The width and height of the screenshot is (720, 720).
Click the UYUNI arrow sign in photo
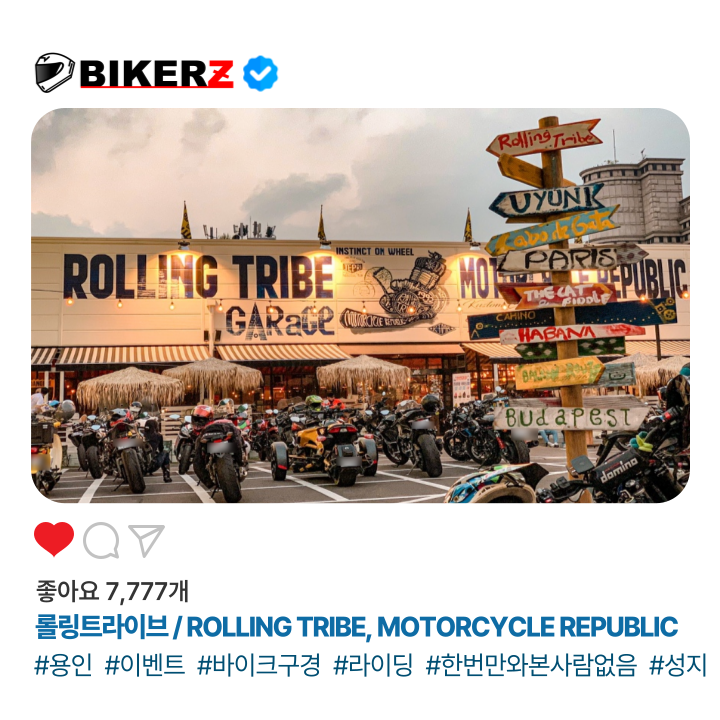coord(547,201)
